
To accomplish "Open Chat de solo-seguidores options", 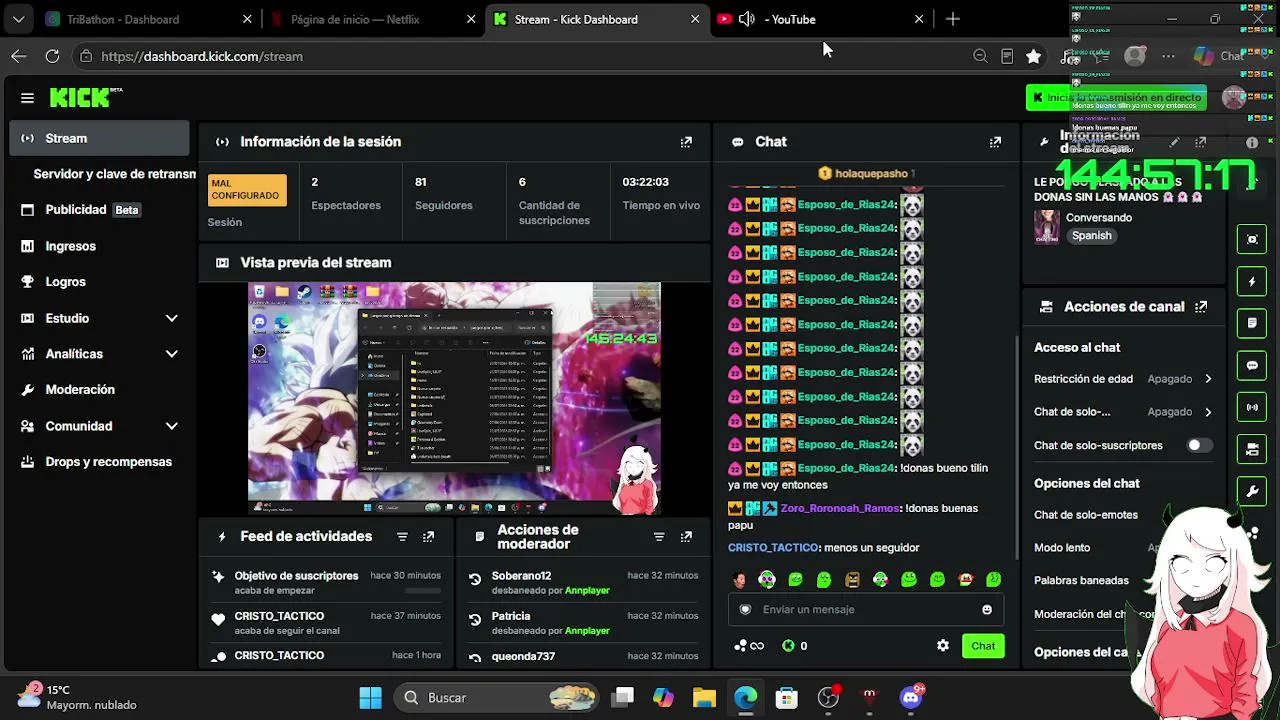I will (x=1123, y=412).
